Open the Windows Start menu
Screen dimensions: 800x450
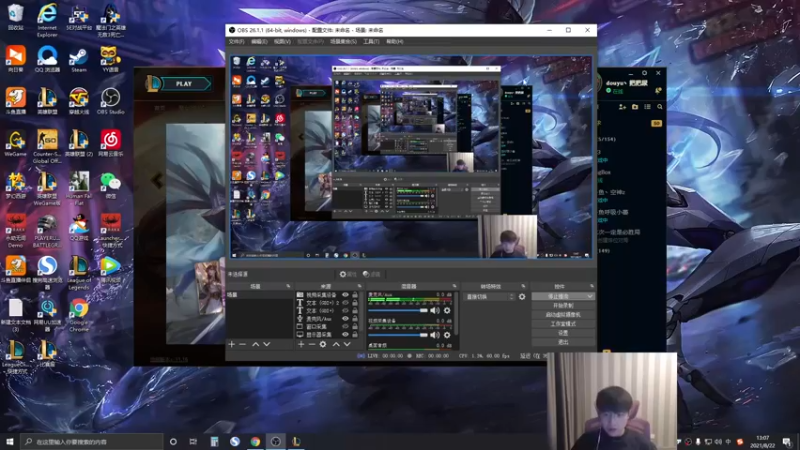click(9, 441)
